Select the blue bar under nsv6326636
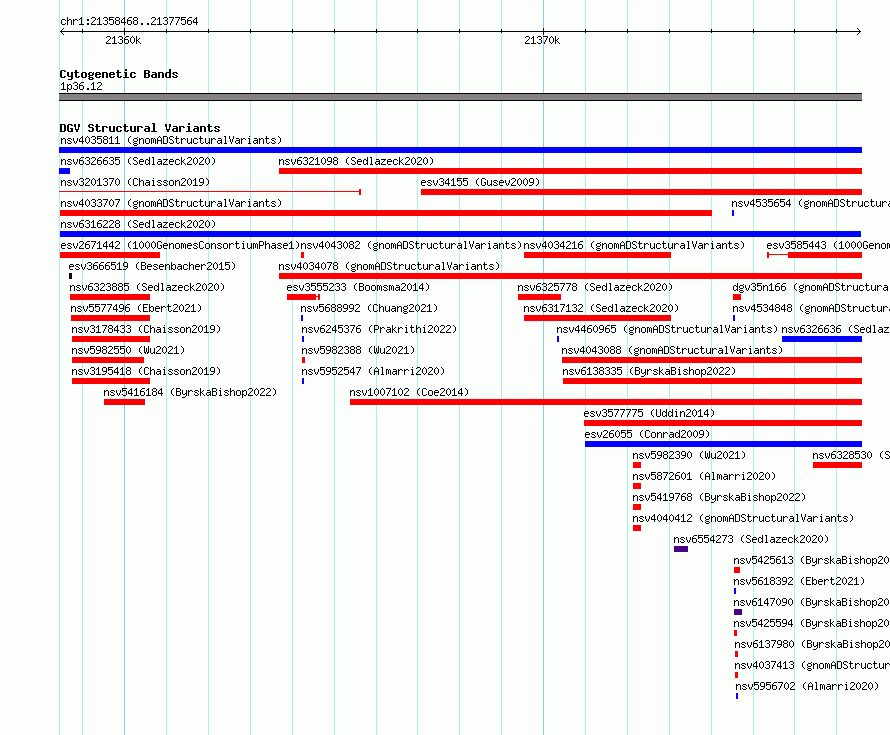Viewport: 890px width, 735px height. [822, 339]
